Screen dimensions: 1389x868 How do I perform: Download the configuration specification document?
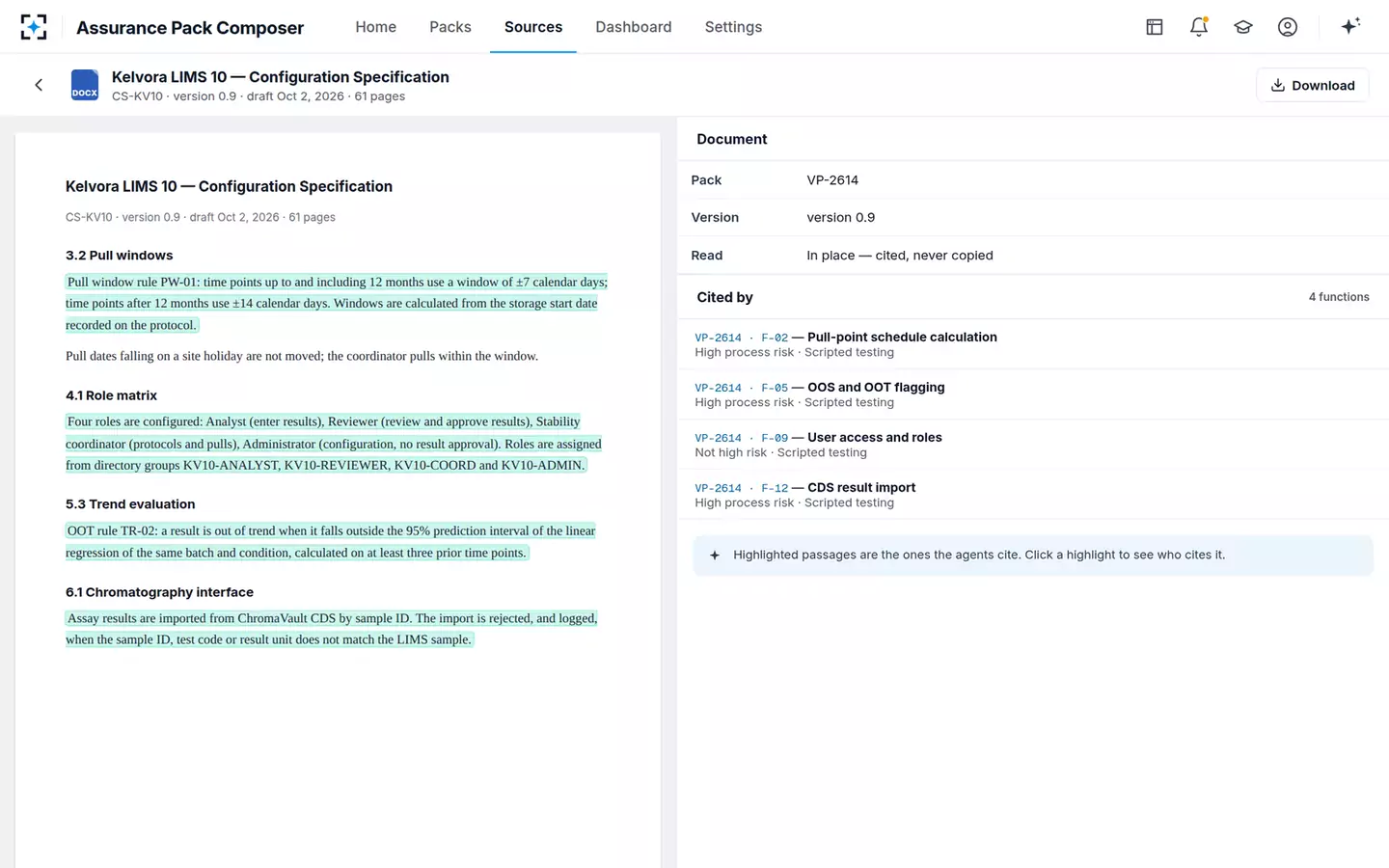(1312, 85)
